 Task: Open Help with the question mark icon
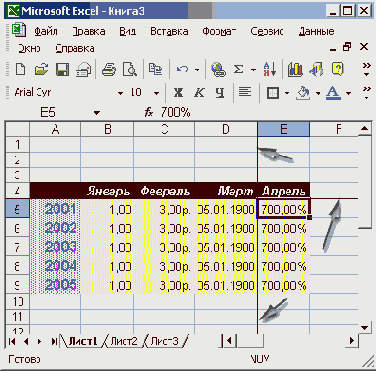[x=337, y=69]
